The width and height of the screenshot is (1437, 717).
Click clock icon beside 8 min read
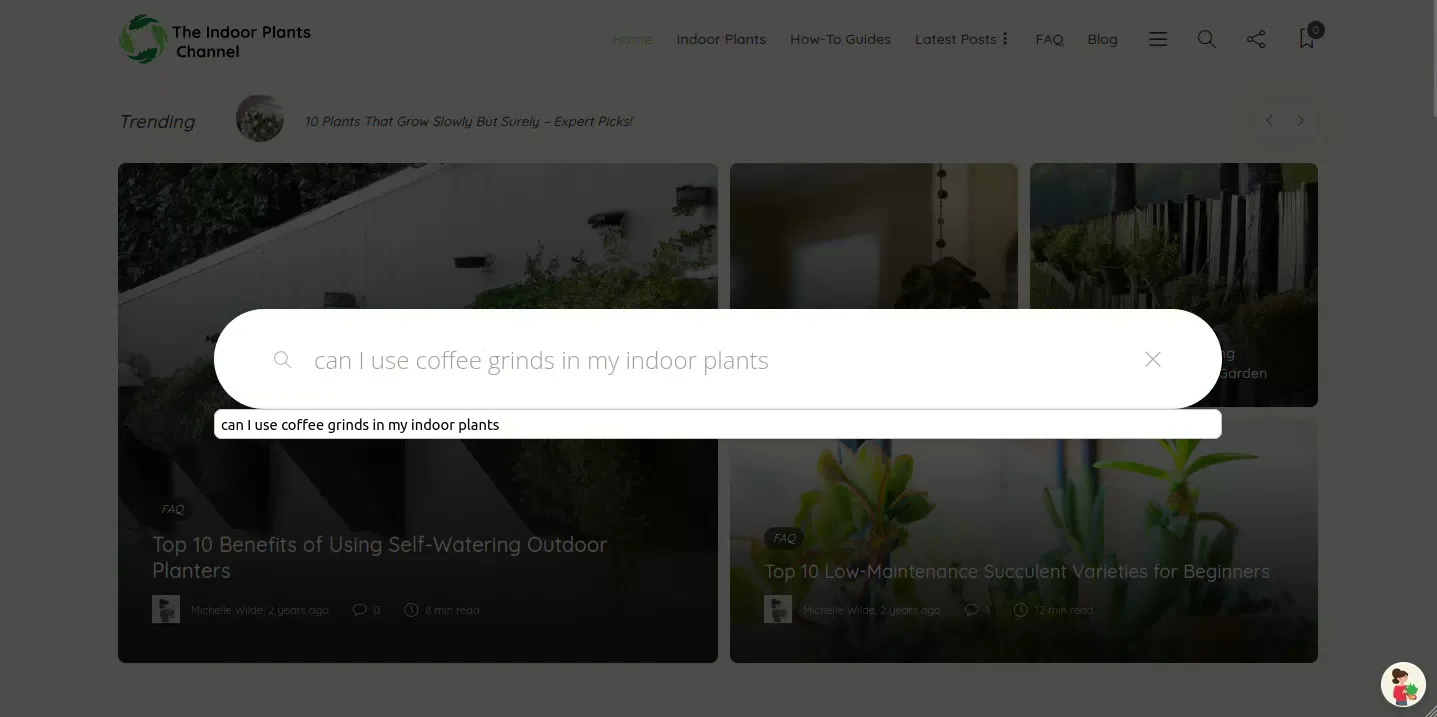(x=411, y=609)
